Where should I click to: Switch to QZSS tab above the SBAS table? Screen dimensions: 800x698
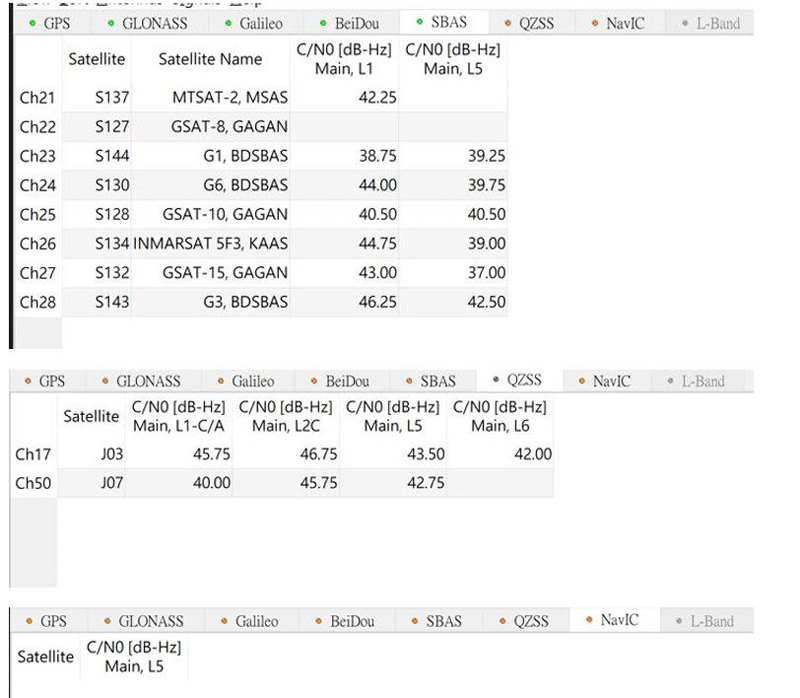tap(530, 23)
